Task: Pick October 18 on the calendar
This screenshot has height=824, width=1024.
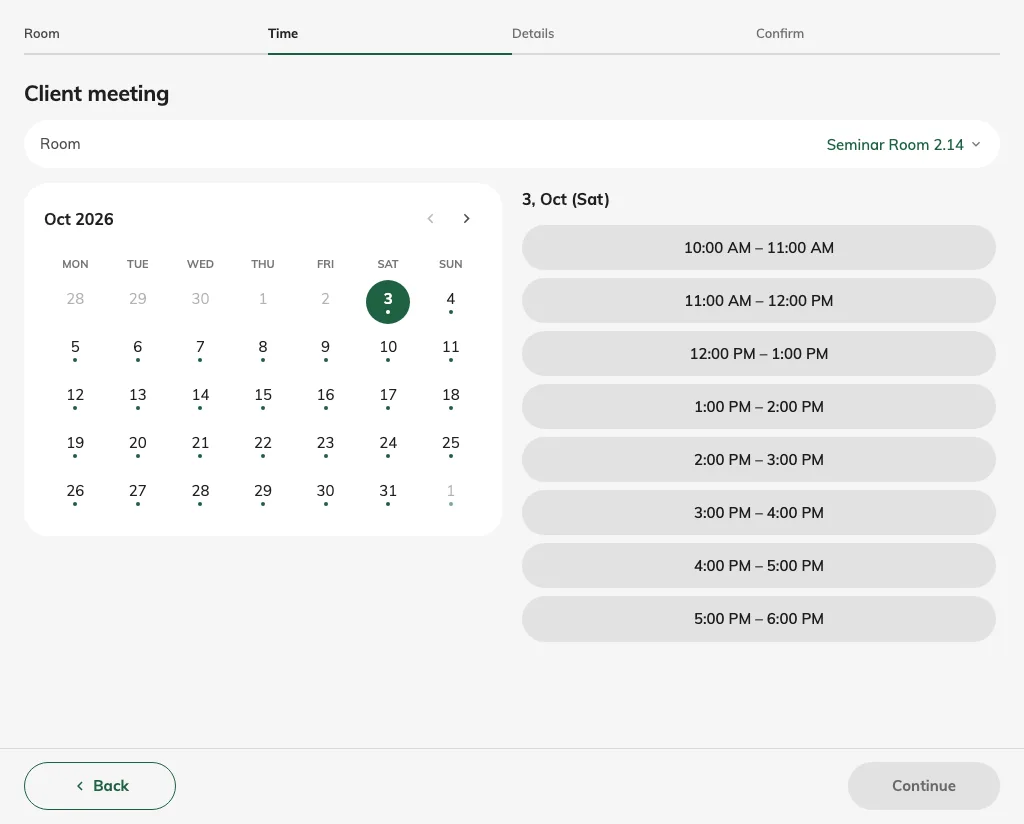Action: (451, 398)
